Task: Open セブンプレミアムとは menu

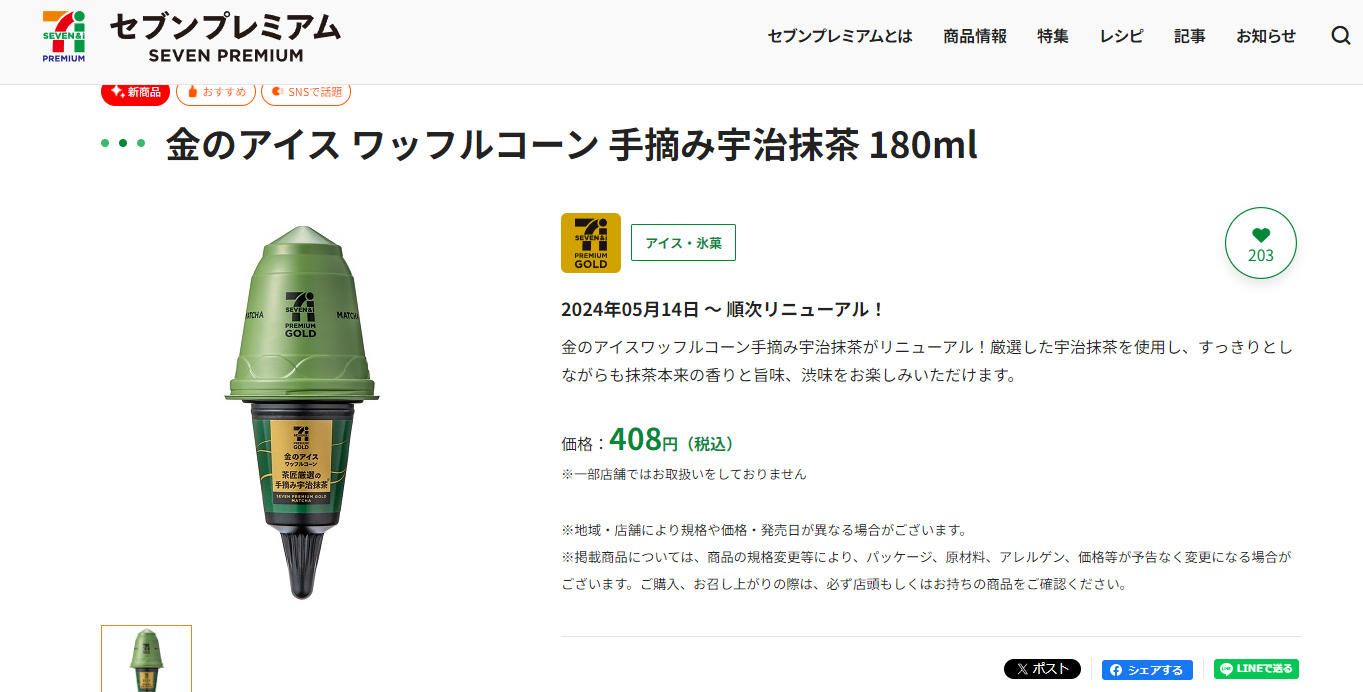Action: tap(840, 36)
